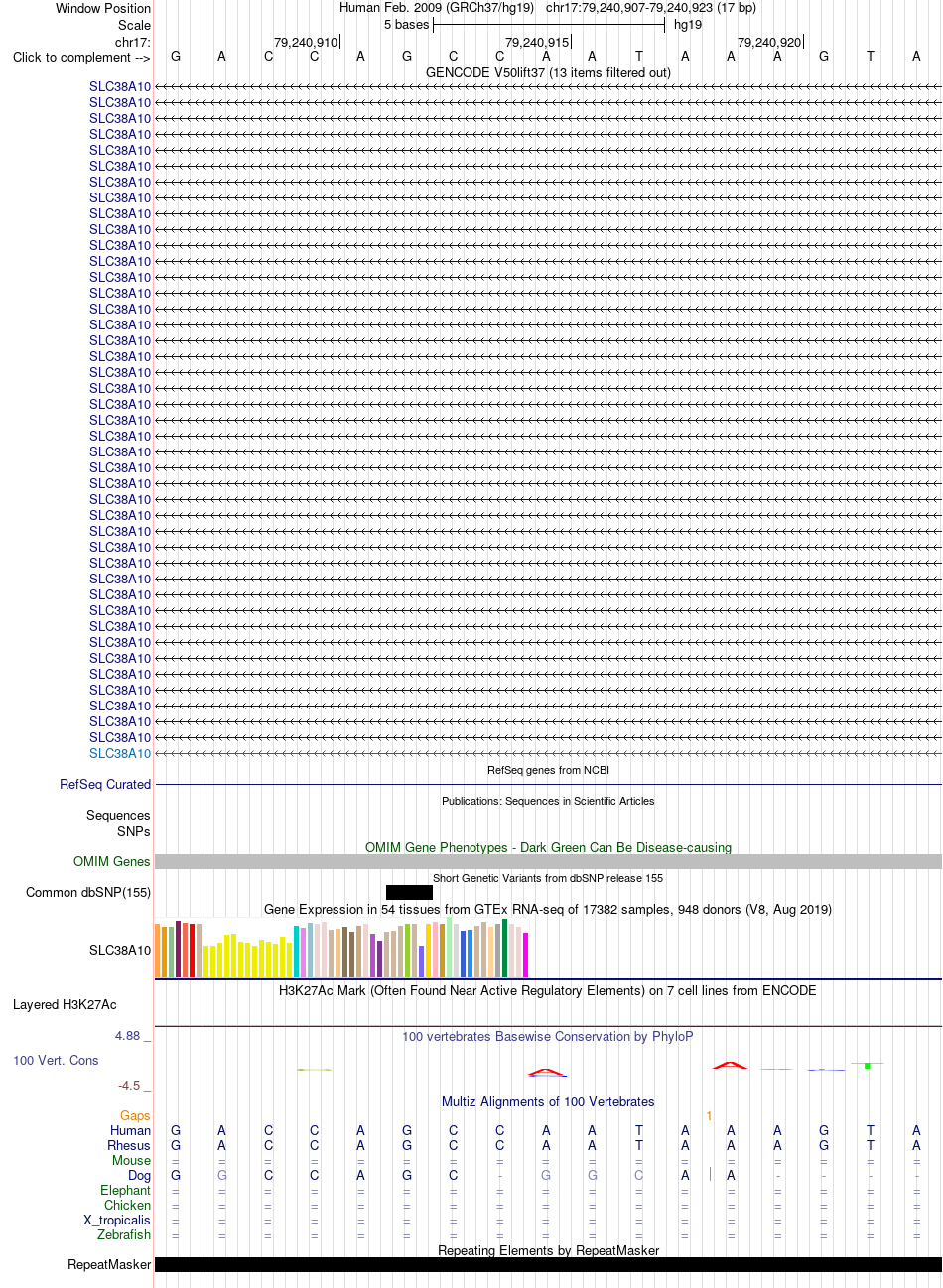Click the Layered H3K27Ac label
Viewport: 943px width, 1288px height.
coord(65,1004)
